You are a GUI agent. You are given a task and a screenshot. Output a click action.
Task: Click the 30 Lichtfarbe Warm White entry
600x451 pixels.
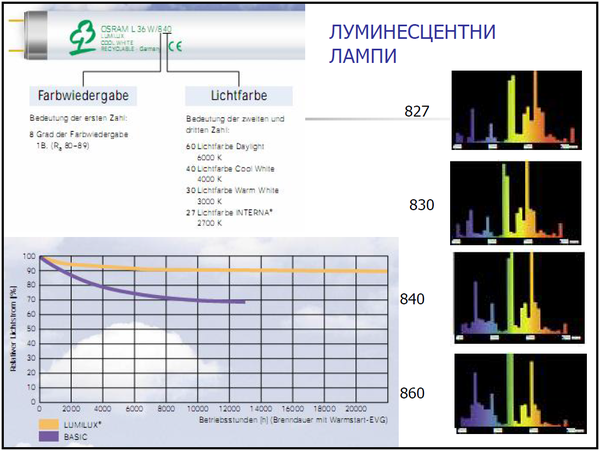(x=232, y=195)
